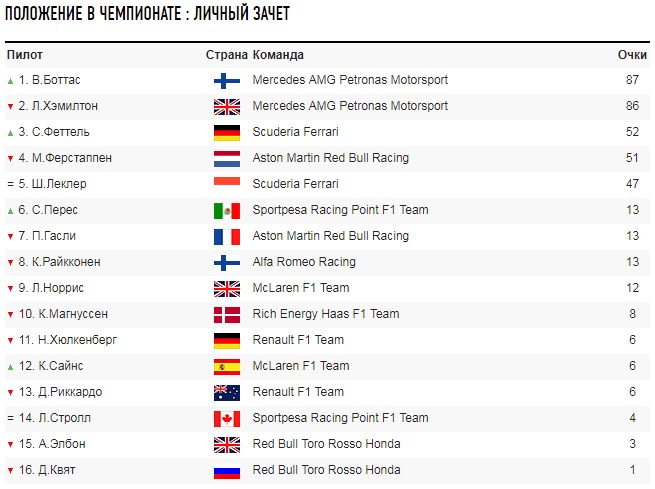Click the Dutch flag beside М.Ферстаппен

pyautogui.click(x=227, y=159)
